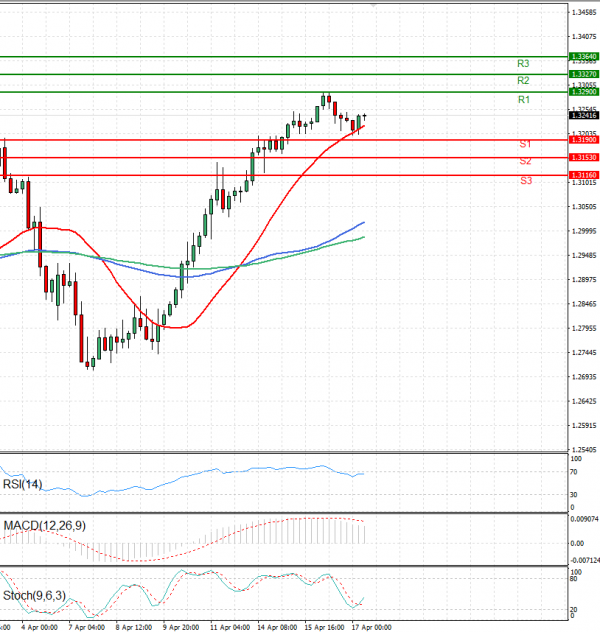Click the R2 resistance label
Screen dimensions: 600x632
[523, 80]
